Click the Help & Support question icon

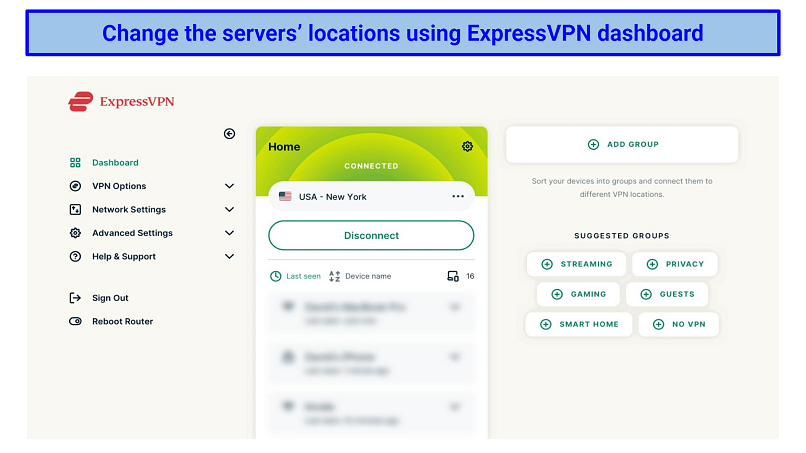pos(75,256)
